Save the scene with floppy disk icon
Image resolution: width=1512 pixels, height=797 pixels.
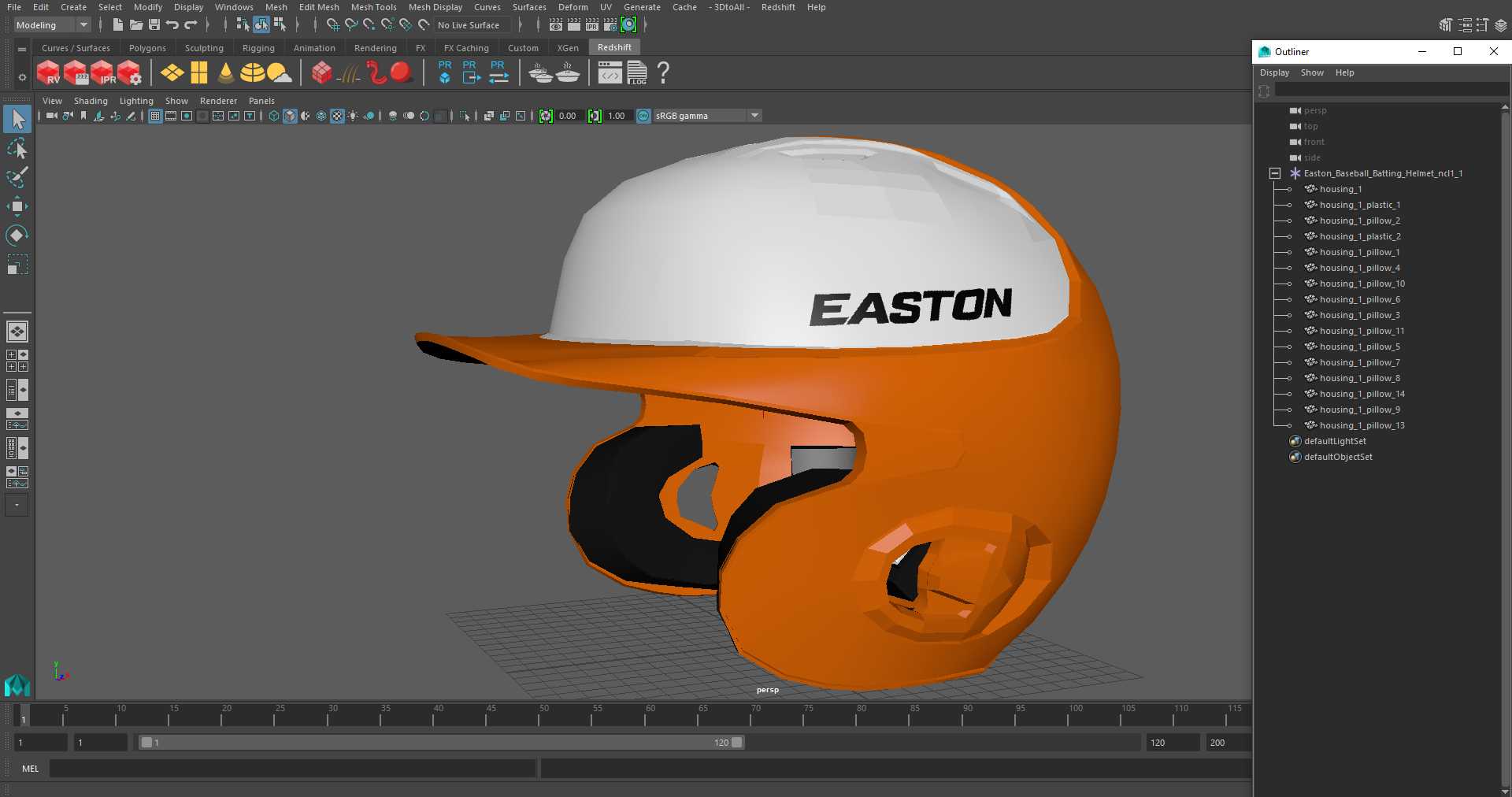154,25
